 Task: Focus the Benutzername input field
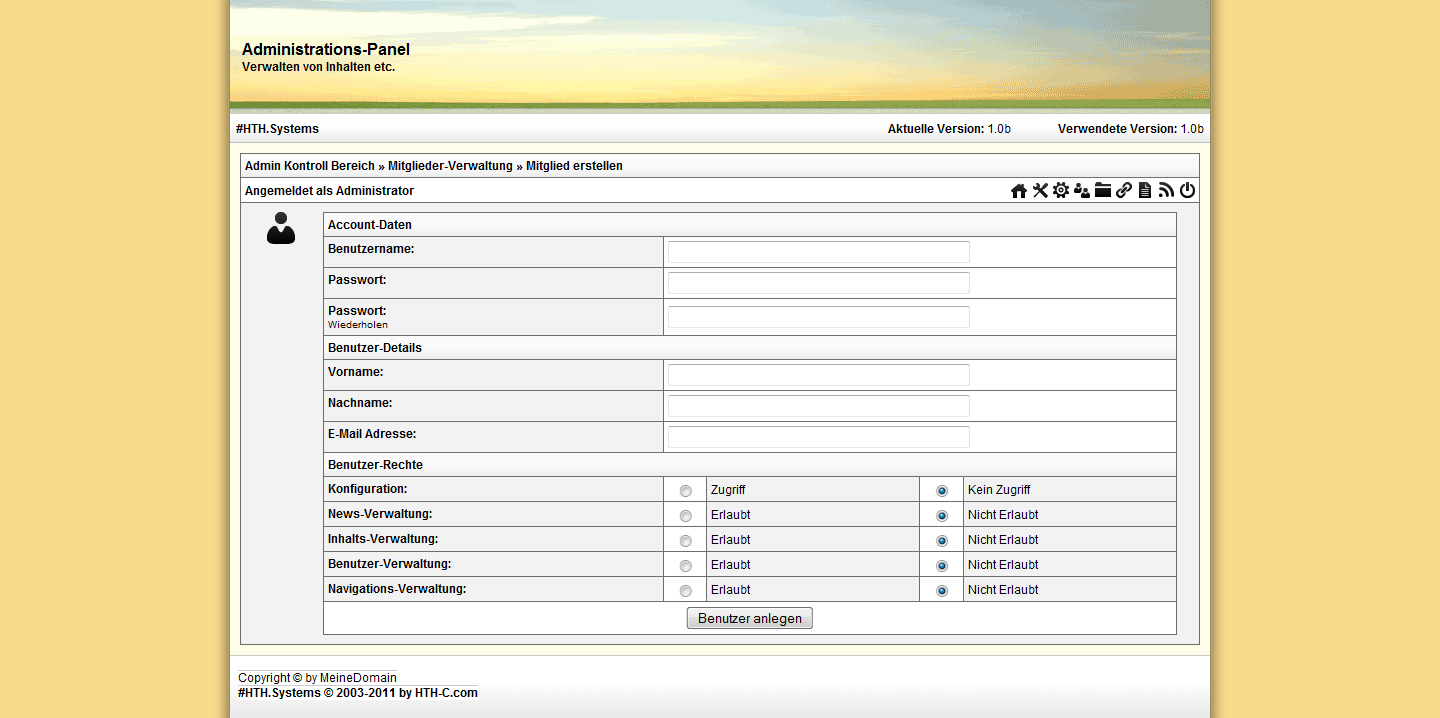click(x=819, y=252)
